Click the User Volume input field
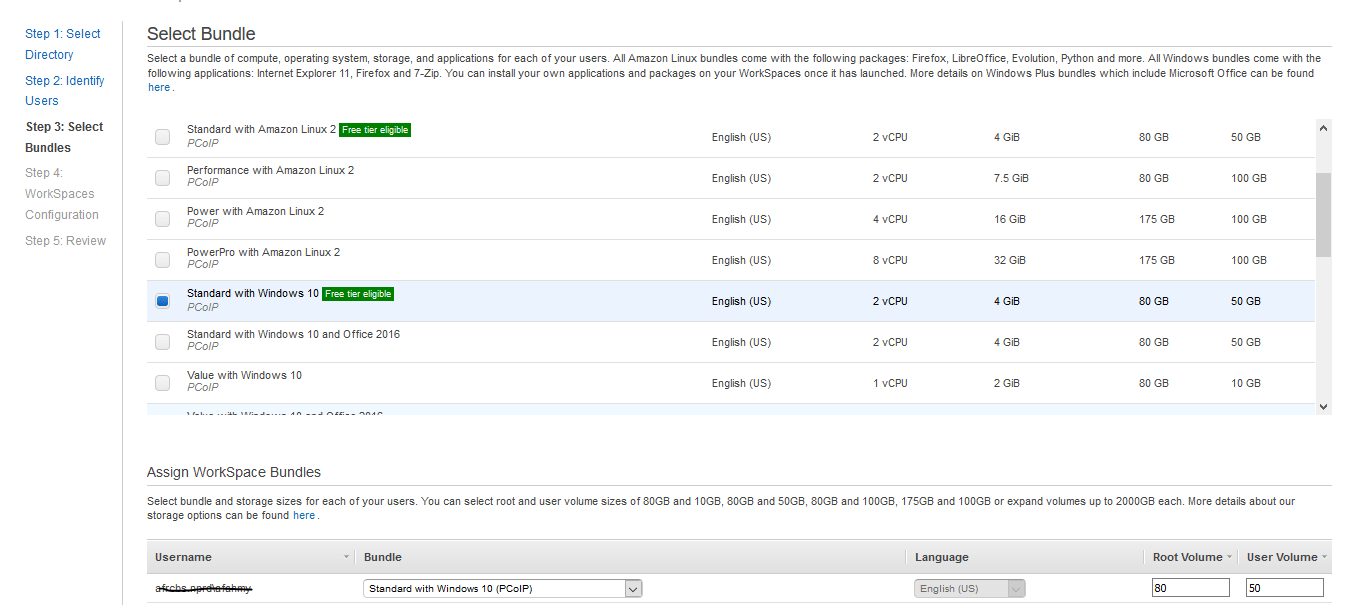The height and width of the screenshot is (605, 1346). [x=1284, y=589]
